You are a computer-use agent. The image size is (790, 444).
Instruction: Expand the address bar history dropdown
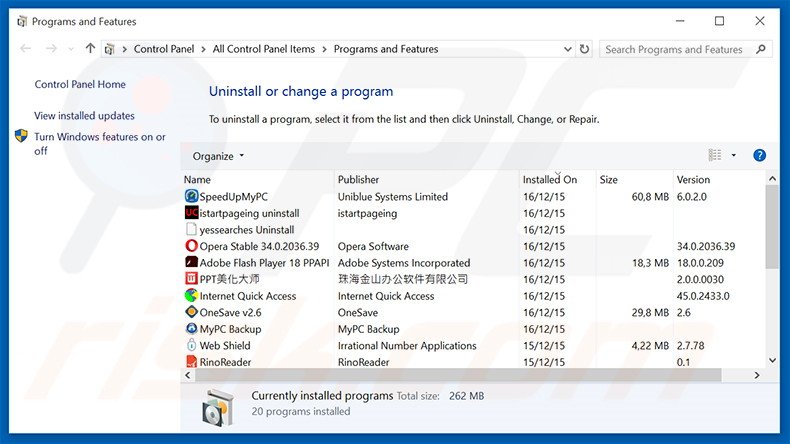[567, 49]
